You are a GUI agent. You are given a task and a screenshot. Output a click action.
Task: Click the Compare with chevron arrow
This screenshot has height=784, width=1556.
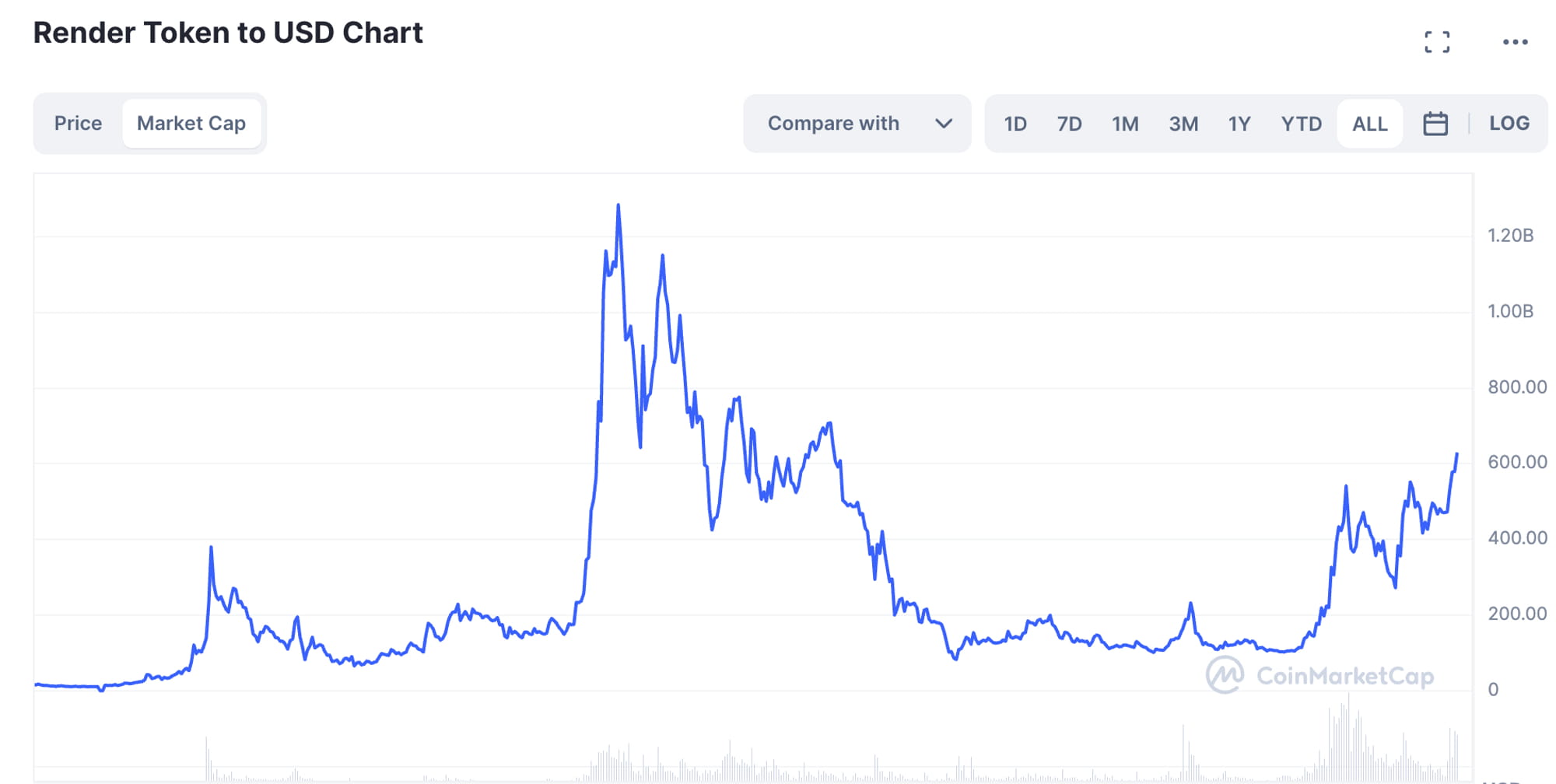click(944, 124)
